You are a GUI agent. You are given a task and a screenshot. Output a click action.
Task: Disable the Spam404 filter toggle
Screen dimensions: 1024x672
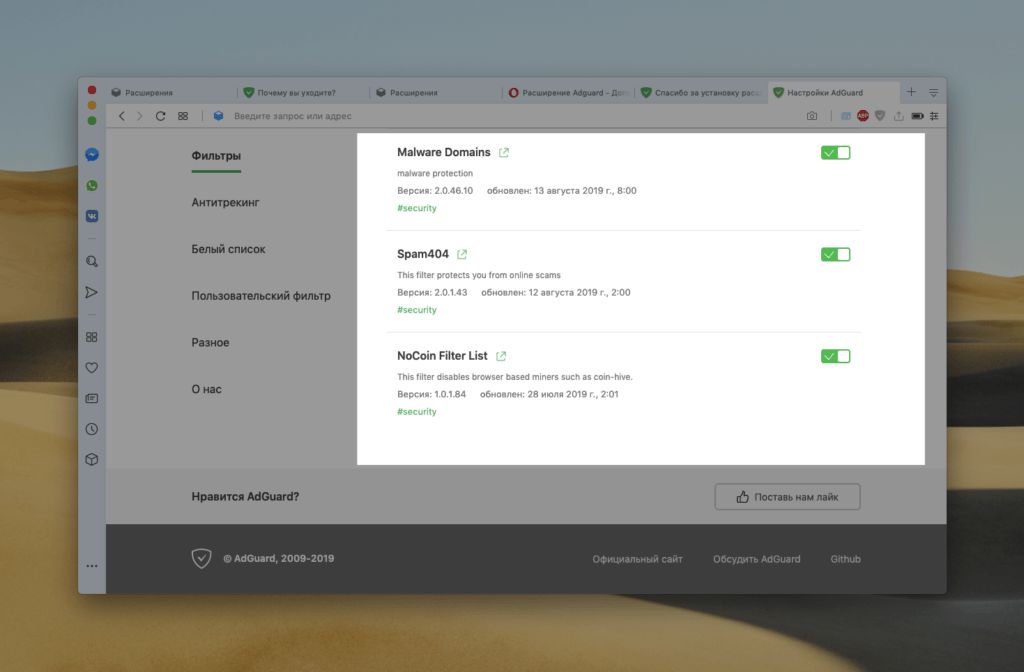(x=835, y=255)
